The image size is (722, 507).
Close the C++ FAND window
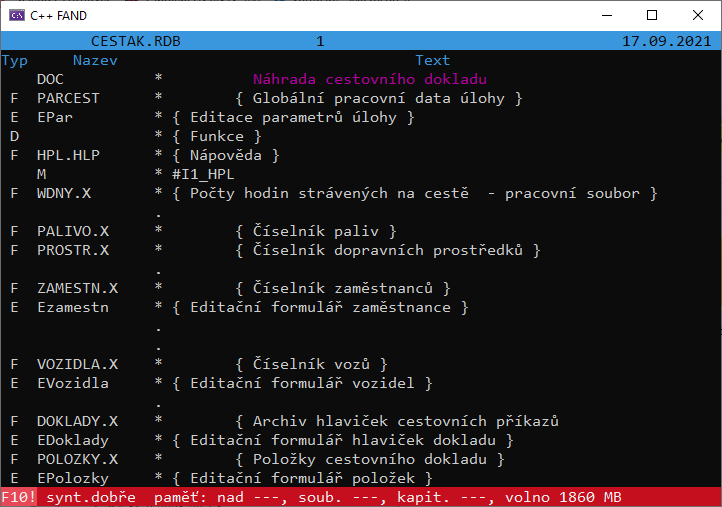tap(697, 15)
